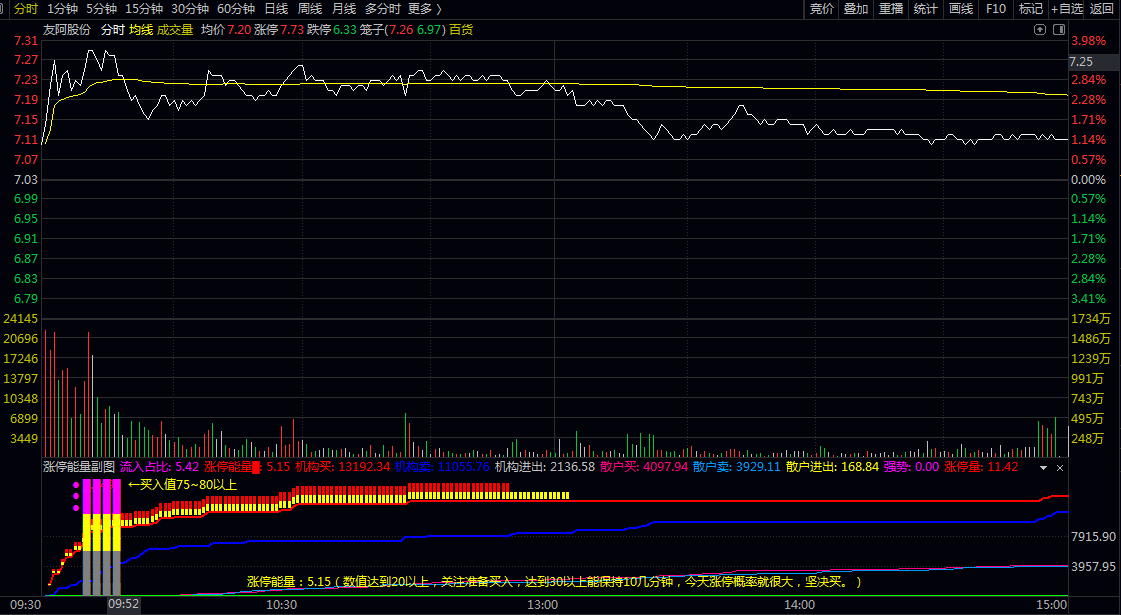Switch to 周线 weekly view
This screenshot has height=615, width=1121.
[x=309, y=9]
